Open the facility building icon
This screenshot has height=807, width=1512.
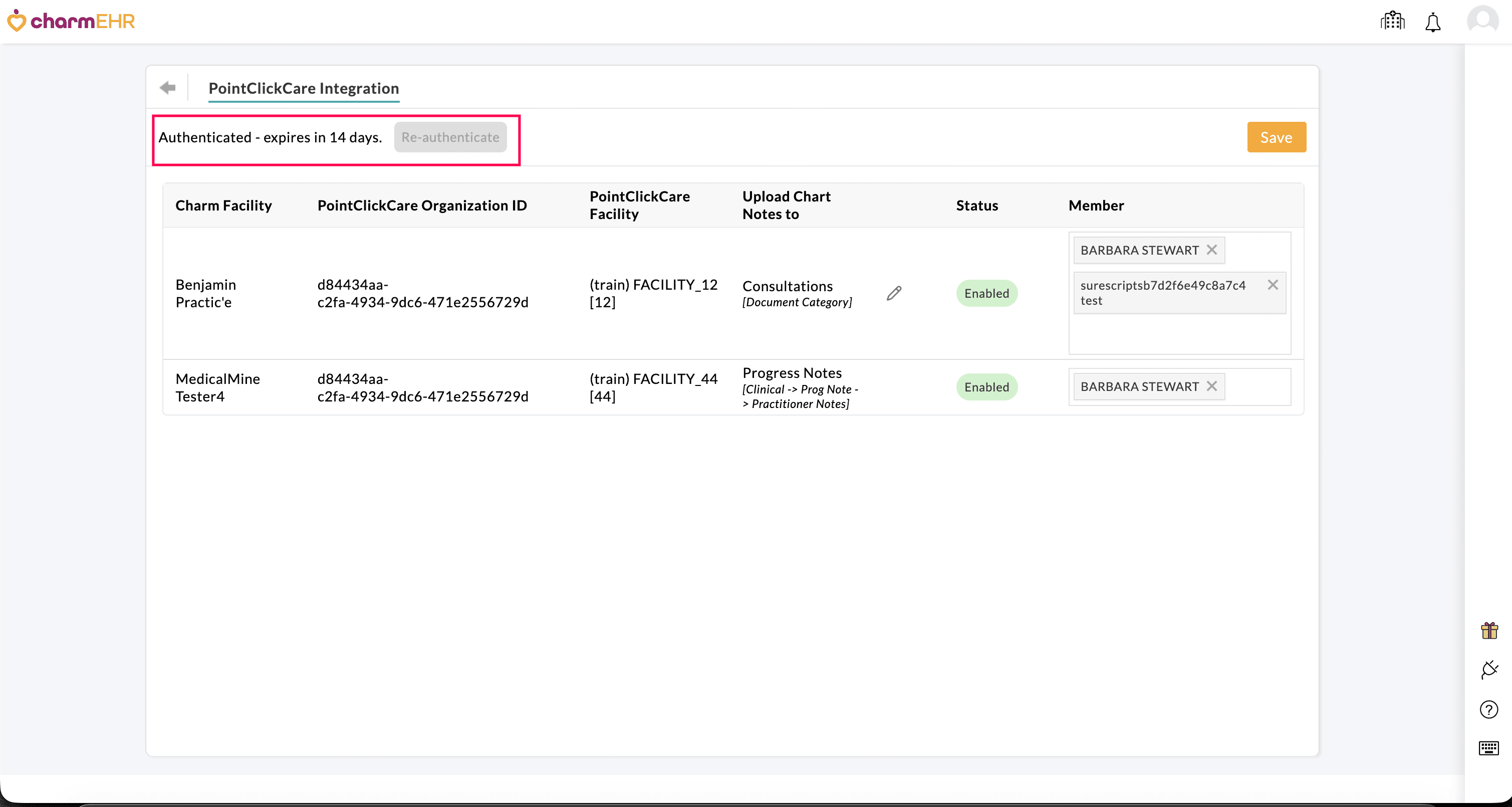click(x=1392, y=21)
